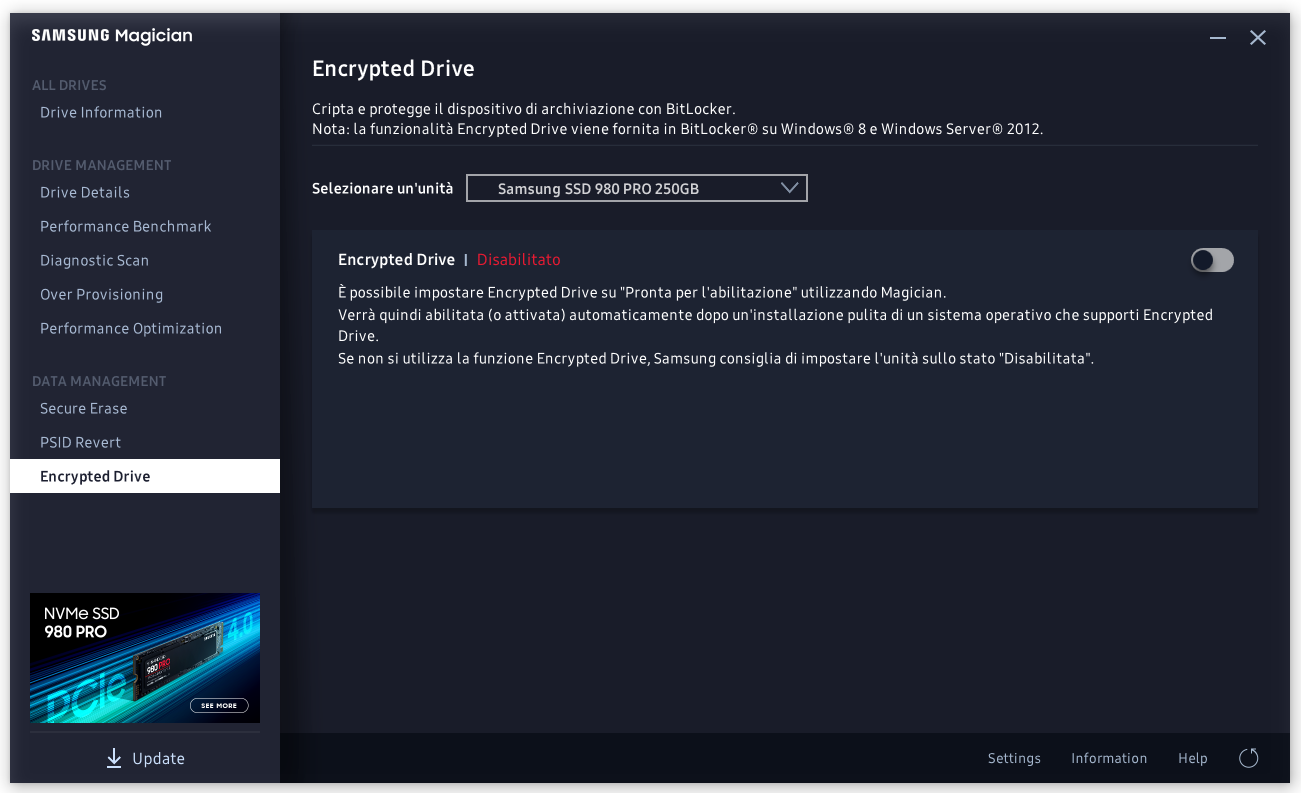Click the ALL DRIVES section header

[x=69, y=85]
